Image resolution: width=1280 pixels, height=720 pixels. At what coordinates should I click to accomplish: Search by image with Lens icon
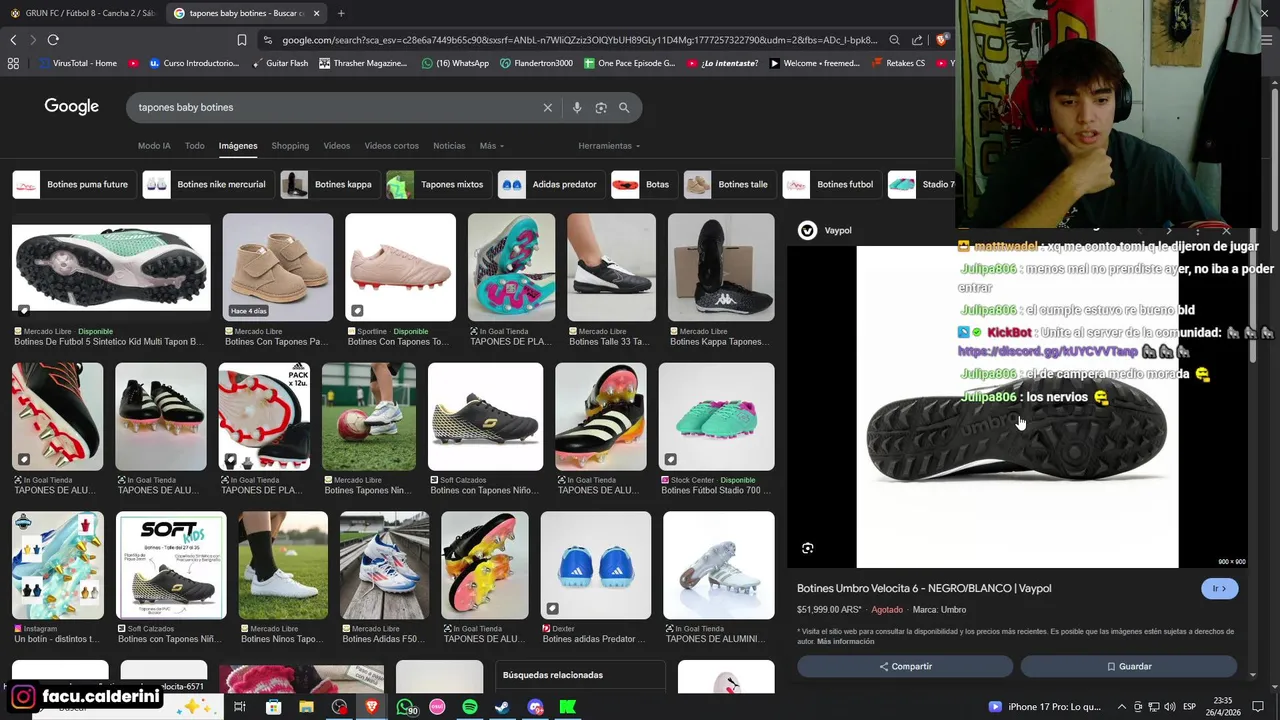(600, 107)
